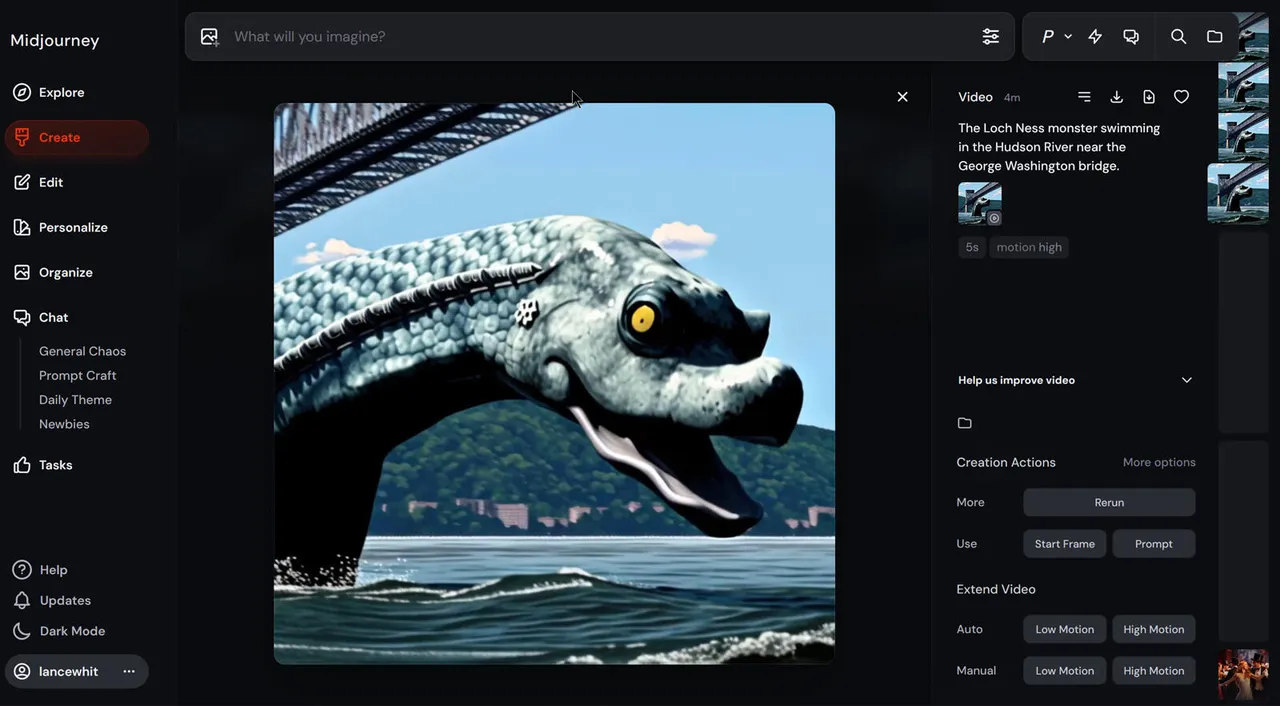This screenshot has height=706, width=1280.
Task: Click the Auto extend High Motion button
Action: pyautogui.click(x=1153, y=629)
